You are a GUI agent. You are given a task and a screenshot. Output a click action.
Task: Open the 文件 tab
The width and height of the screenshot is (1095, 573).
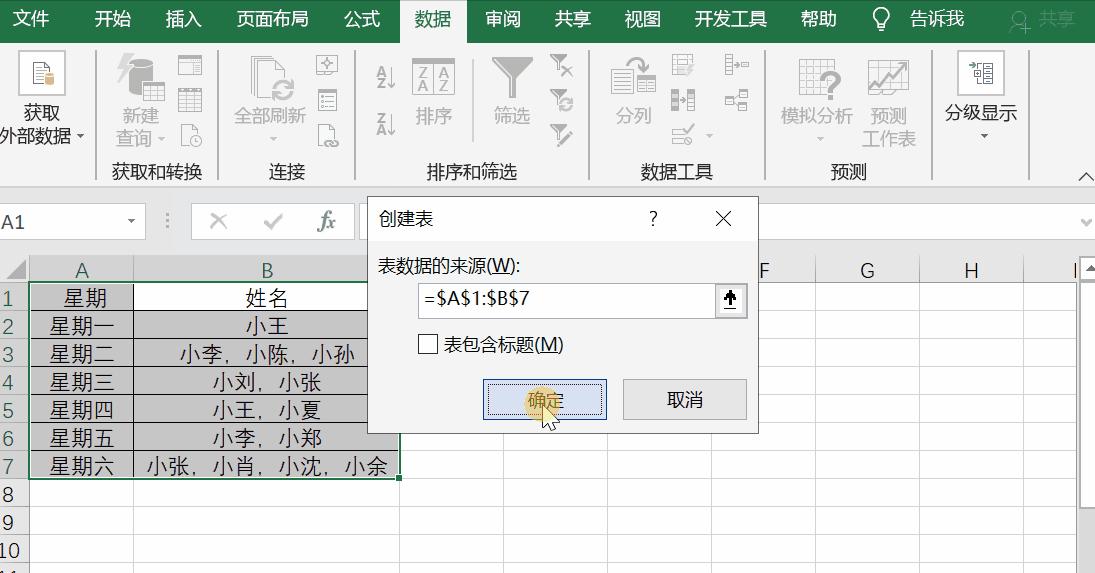tap(31, 19)
